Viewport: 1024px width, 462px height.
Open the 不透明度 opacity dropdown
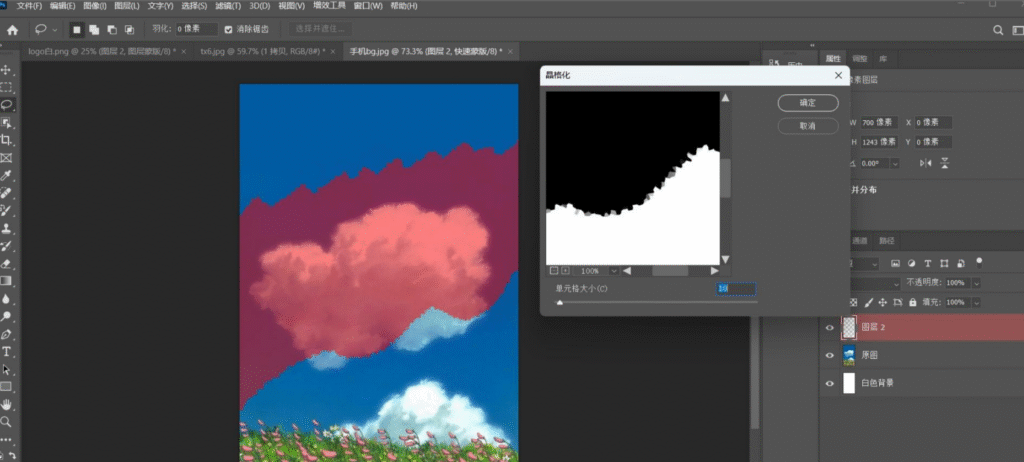[976, 284]
